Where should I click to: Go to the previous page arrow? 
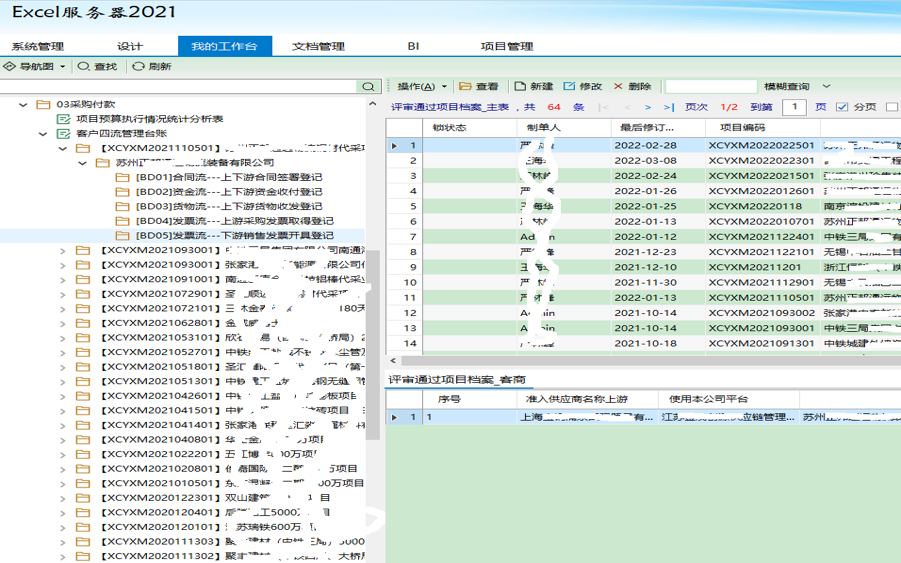(627, 107)
